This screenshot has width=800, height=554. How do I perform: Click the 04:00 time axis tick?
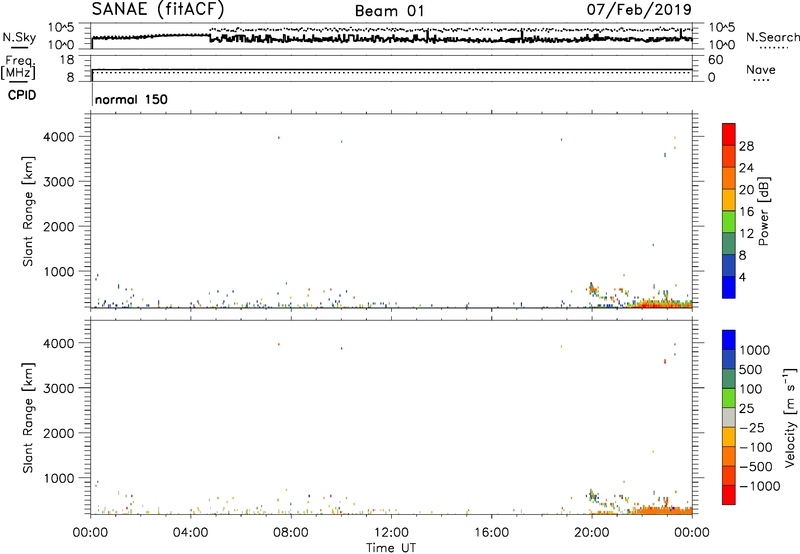pyautogui.click(x=190, y=533)
